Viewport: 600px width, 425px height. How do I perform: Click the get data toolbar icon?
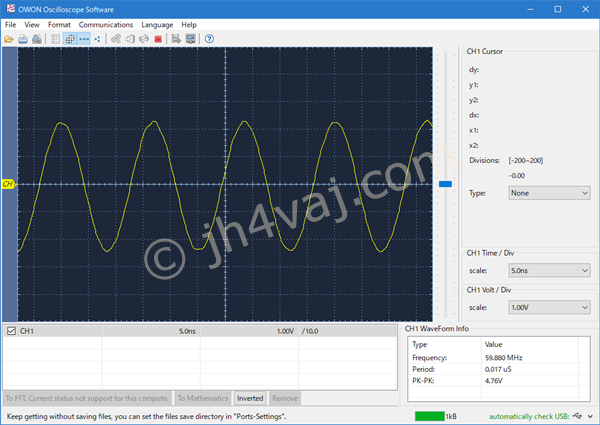click(x=130, y=39)
